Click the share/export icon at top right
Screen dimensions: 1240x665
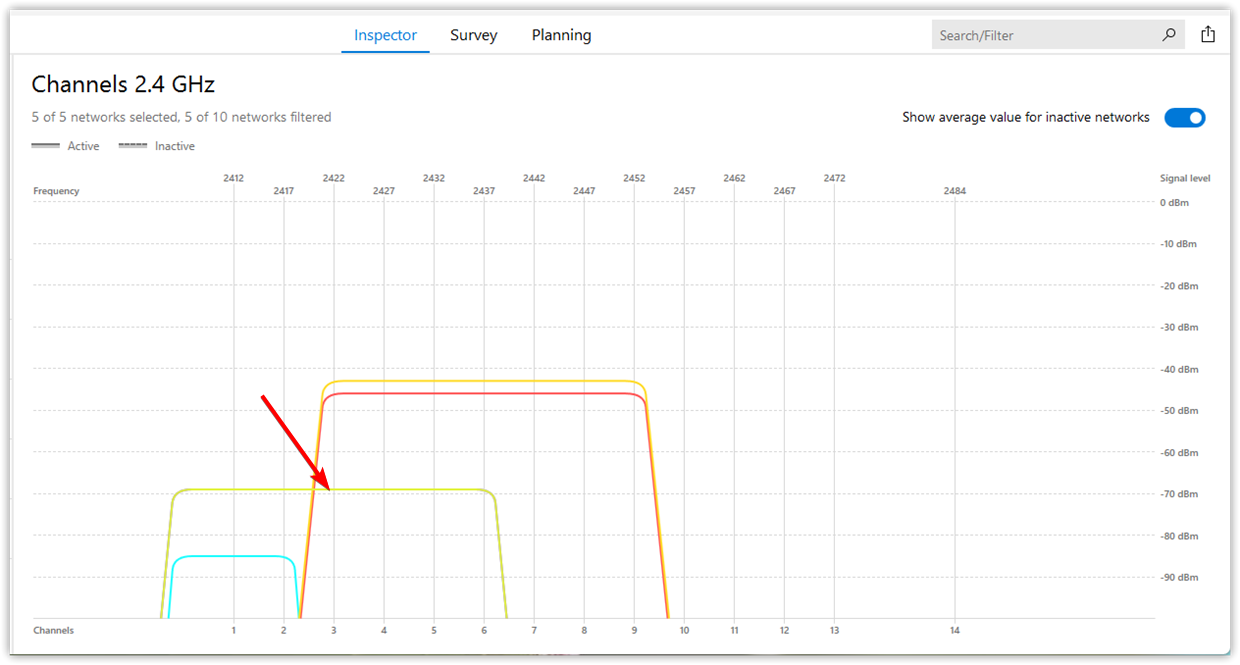pyautogui.click(x=1208, y=33)
